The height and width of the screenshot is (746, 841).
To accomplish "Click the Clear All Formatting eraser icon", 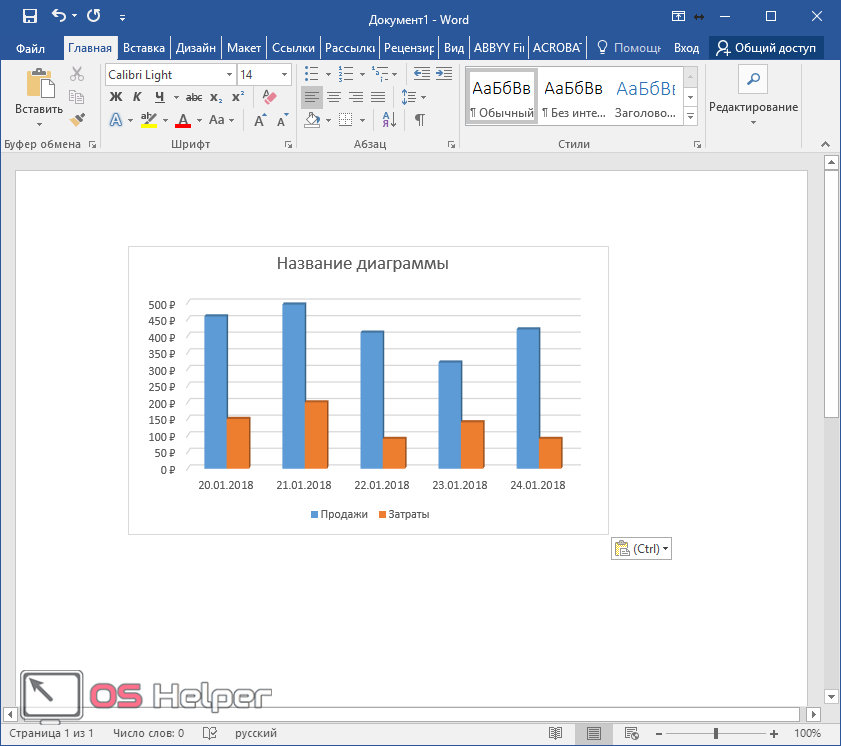I will [x=268, y=97].
